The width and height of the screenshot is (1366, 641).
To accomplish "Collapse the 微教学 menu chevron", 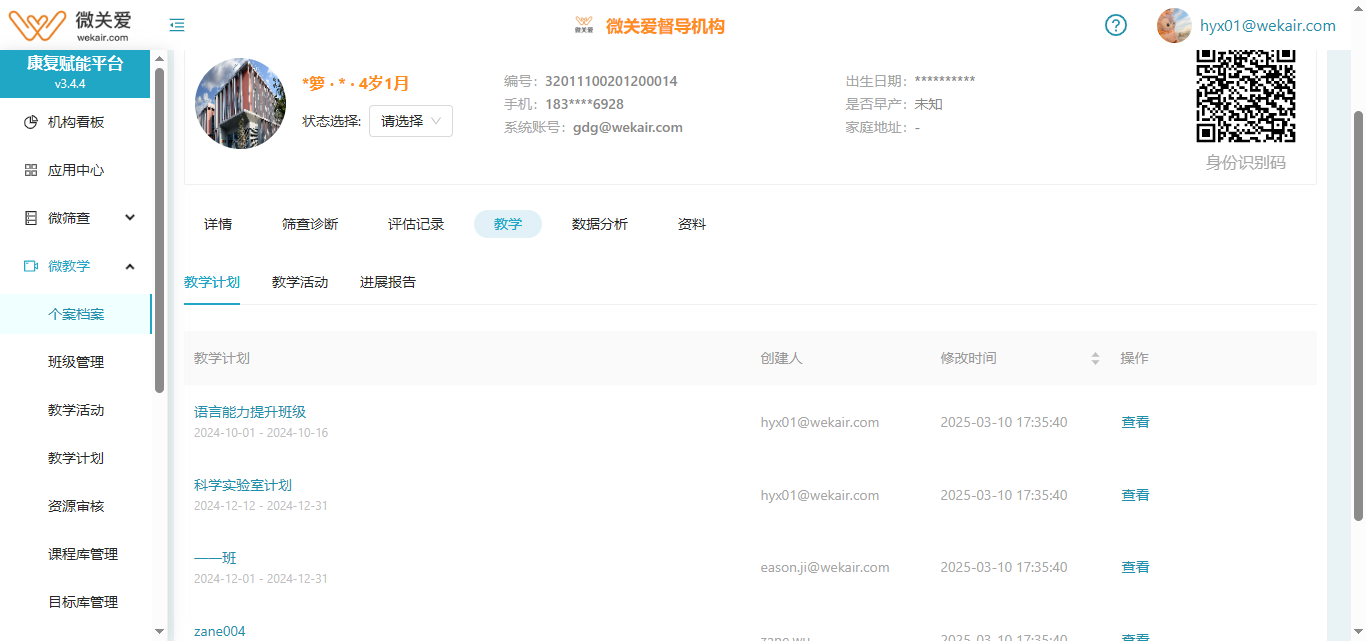I will (130, 266).
